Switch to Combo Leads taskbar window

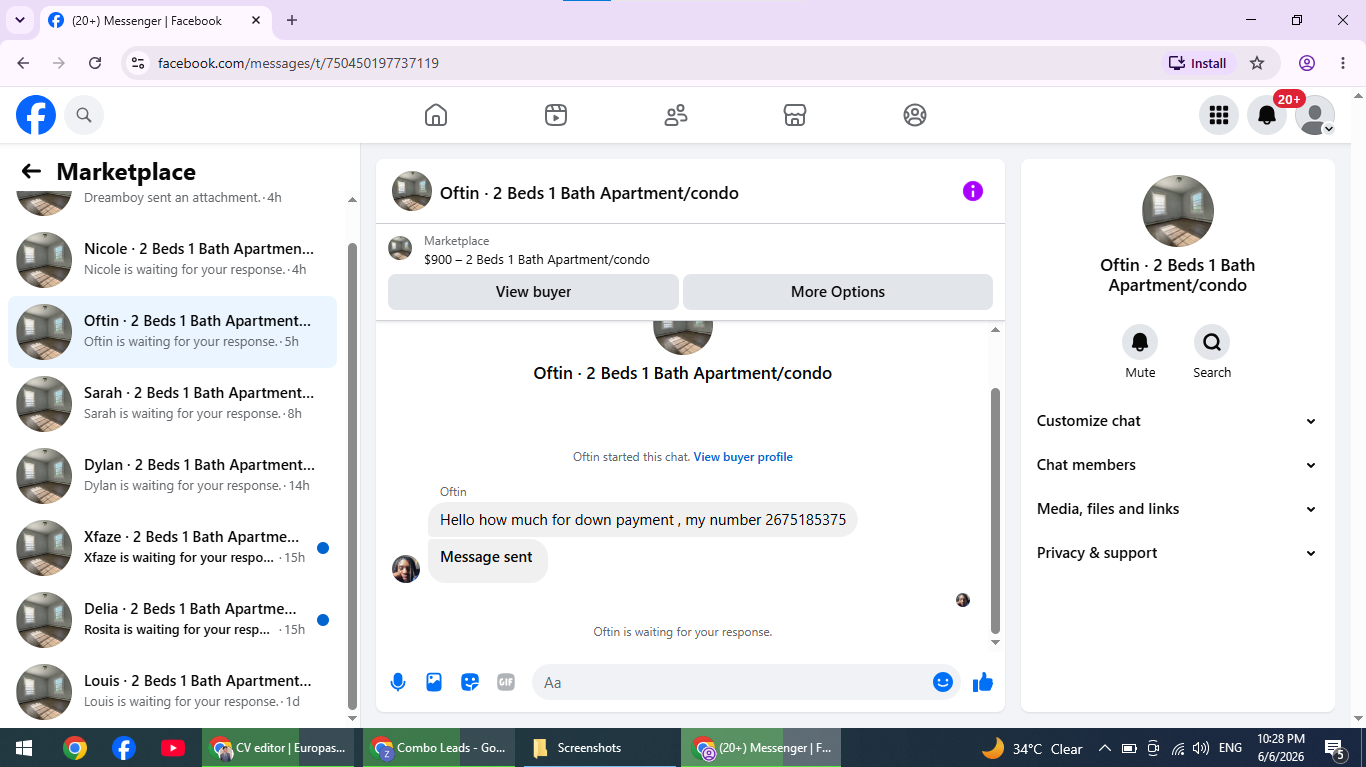pos(438,748)
